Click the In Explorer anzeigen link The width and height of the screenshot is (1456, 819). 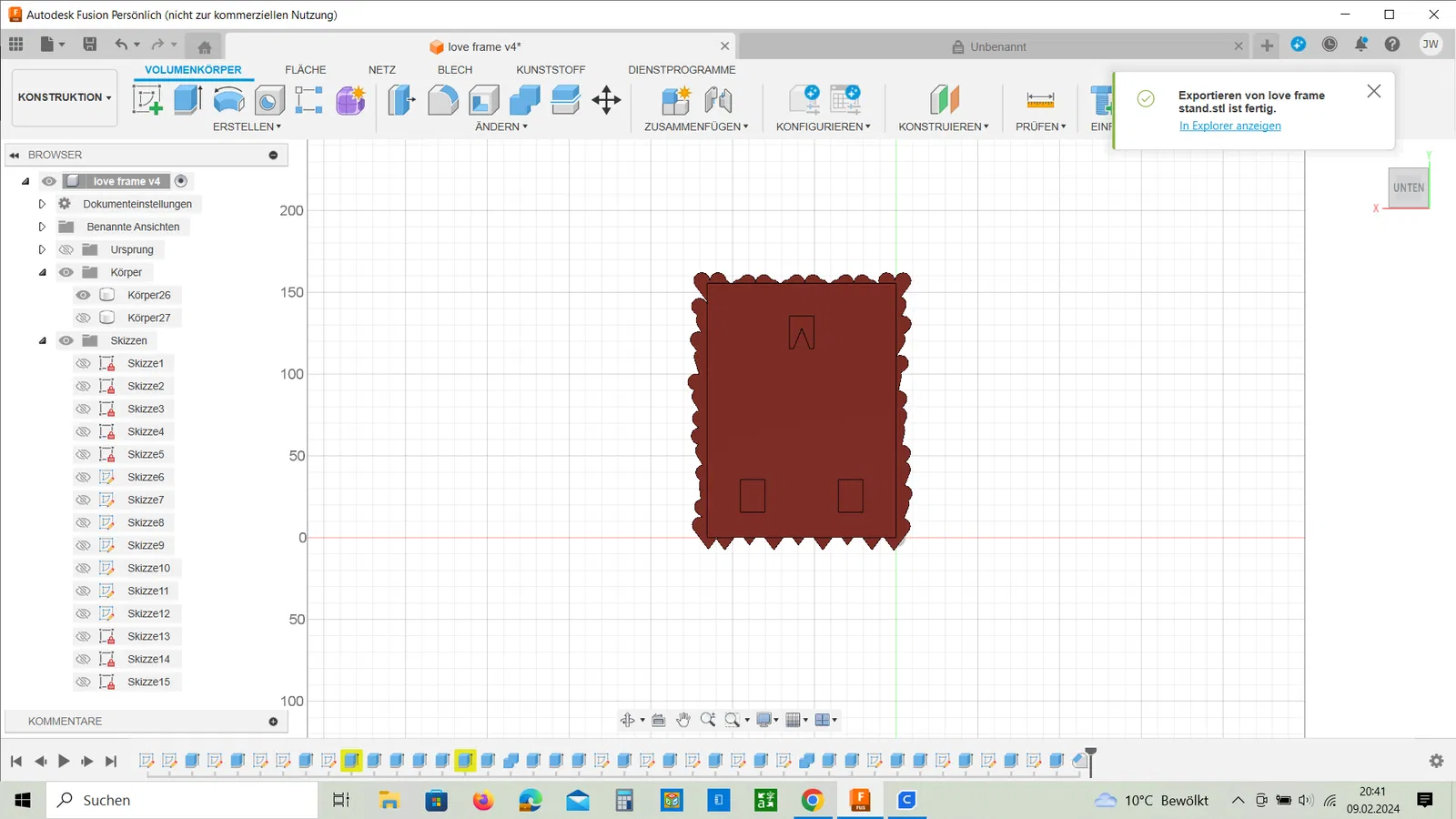point(1230,126)
